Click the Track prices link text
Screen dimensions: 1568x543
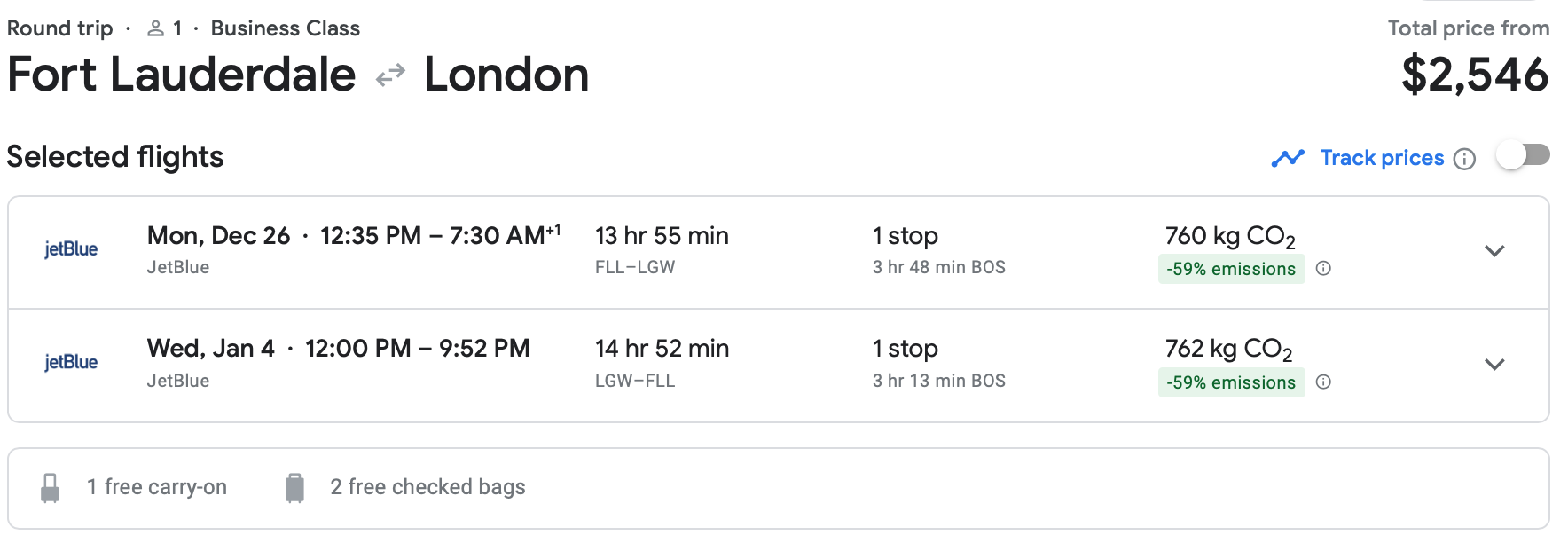coord(1382,158)
